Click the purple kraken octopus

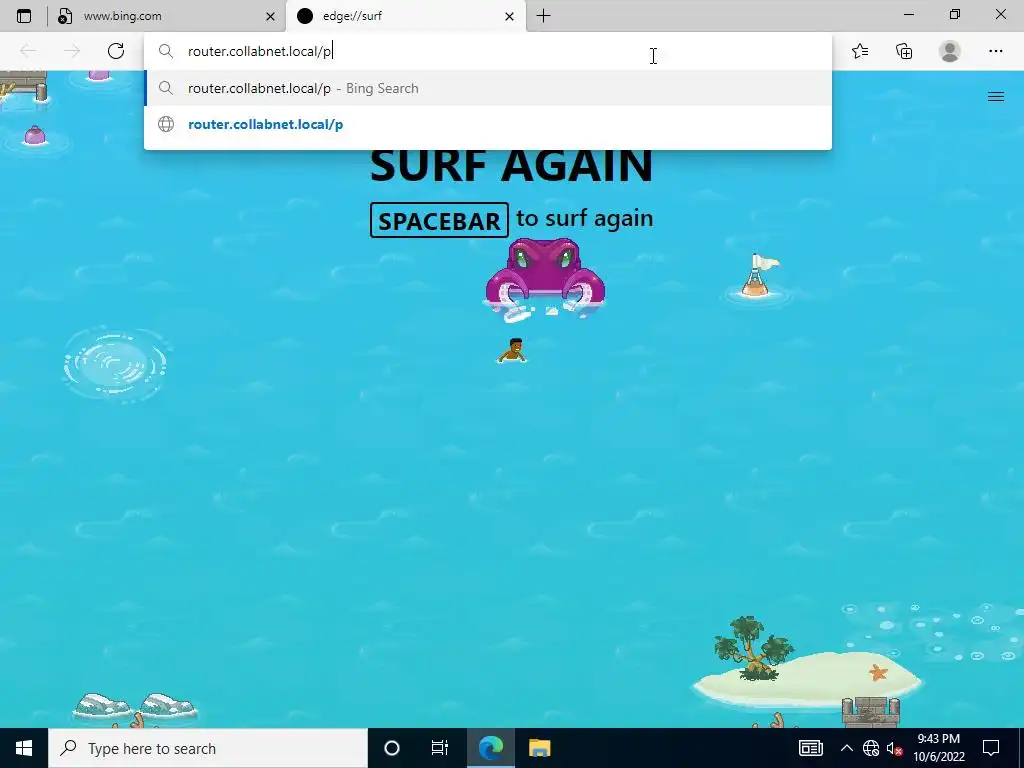(x=545, y=280)
